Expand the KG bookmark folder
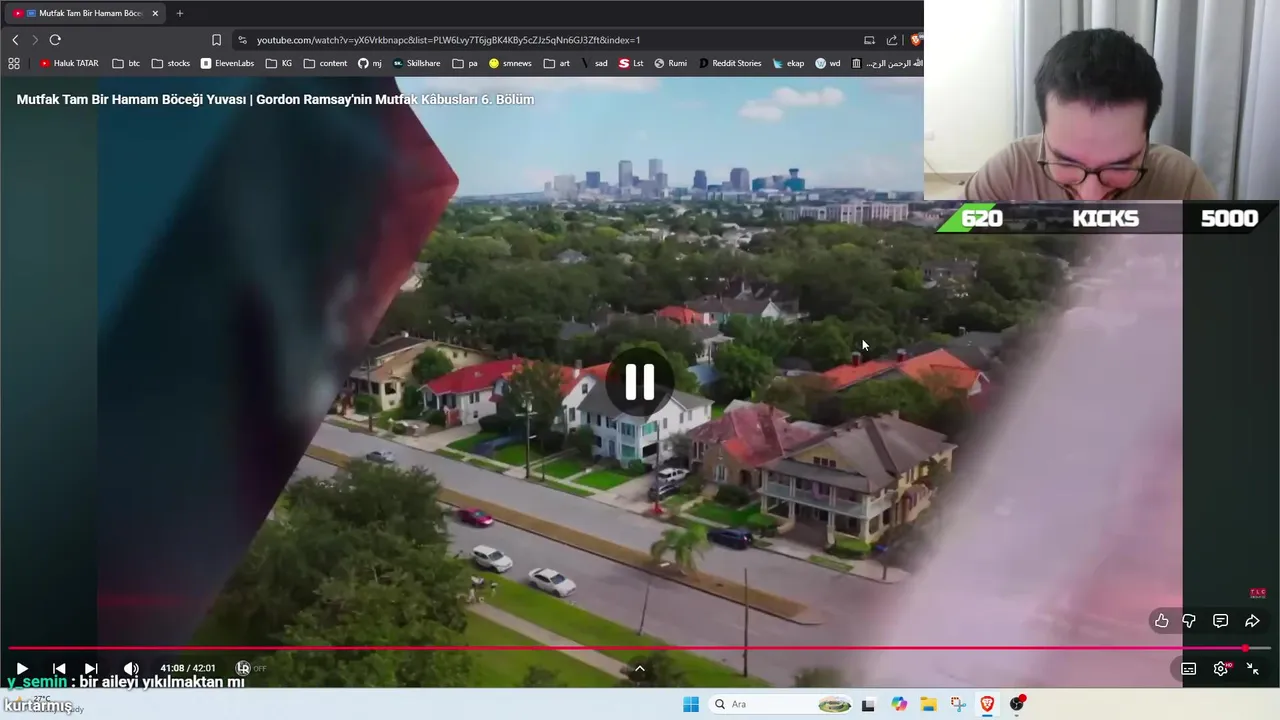Screen dimensions: 1280x720 [x=279, y=63]
